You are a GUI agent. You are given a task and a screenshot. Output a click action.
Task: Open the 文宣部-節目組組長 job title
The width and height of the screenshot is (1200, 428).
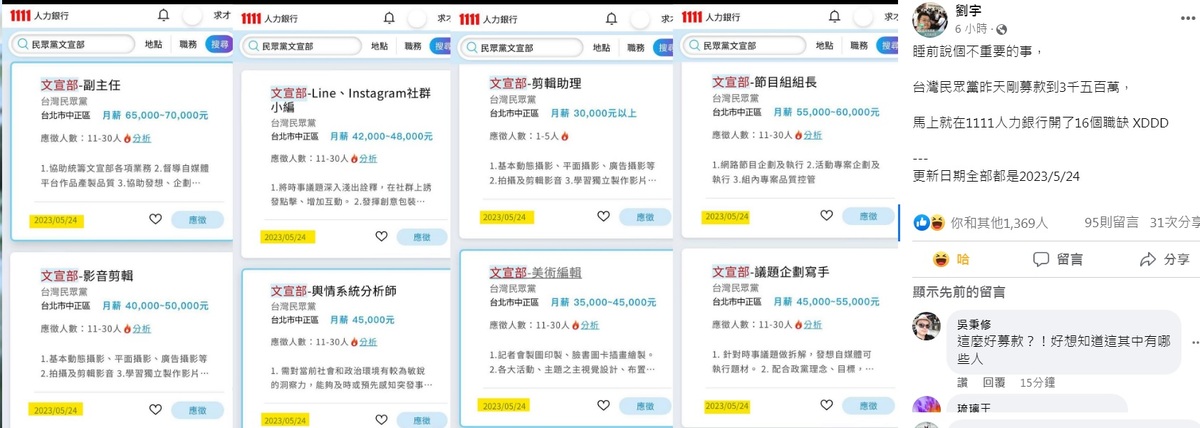tap(764, 83)
